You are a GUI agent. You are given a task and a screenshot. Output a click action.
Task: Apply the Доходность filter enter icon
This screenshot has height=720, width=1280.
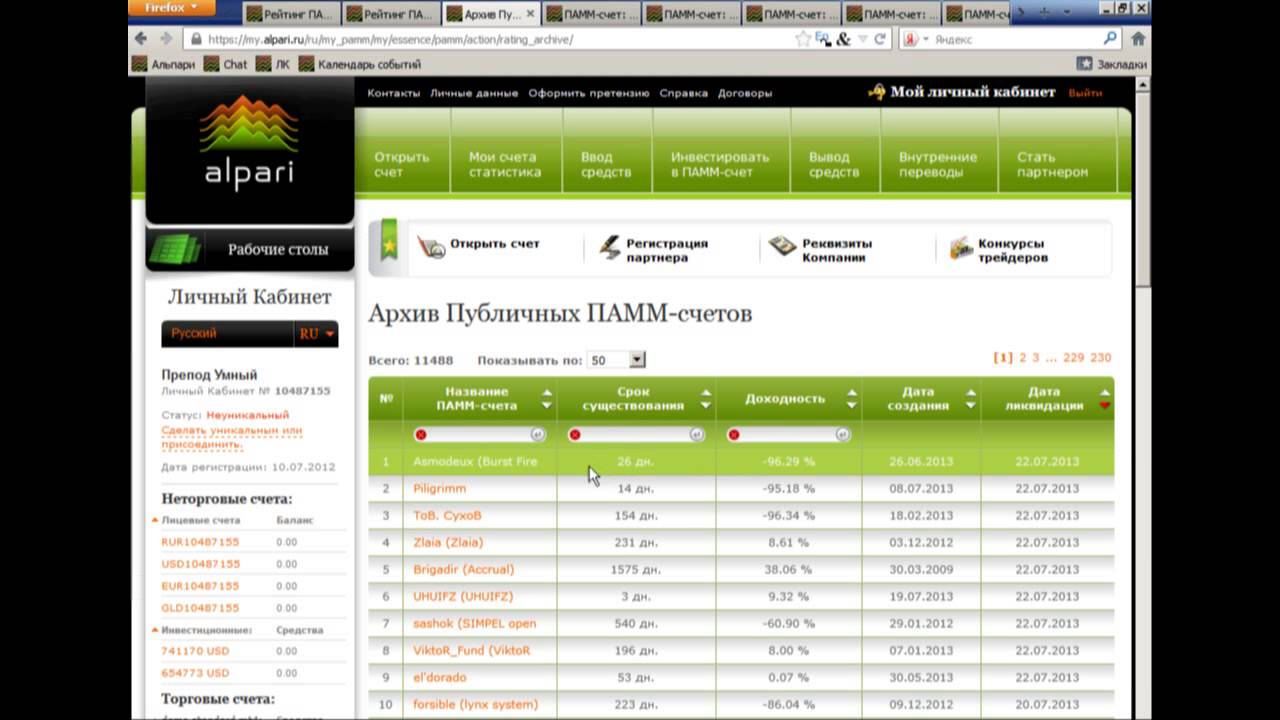(x=842, y=435)
